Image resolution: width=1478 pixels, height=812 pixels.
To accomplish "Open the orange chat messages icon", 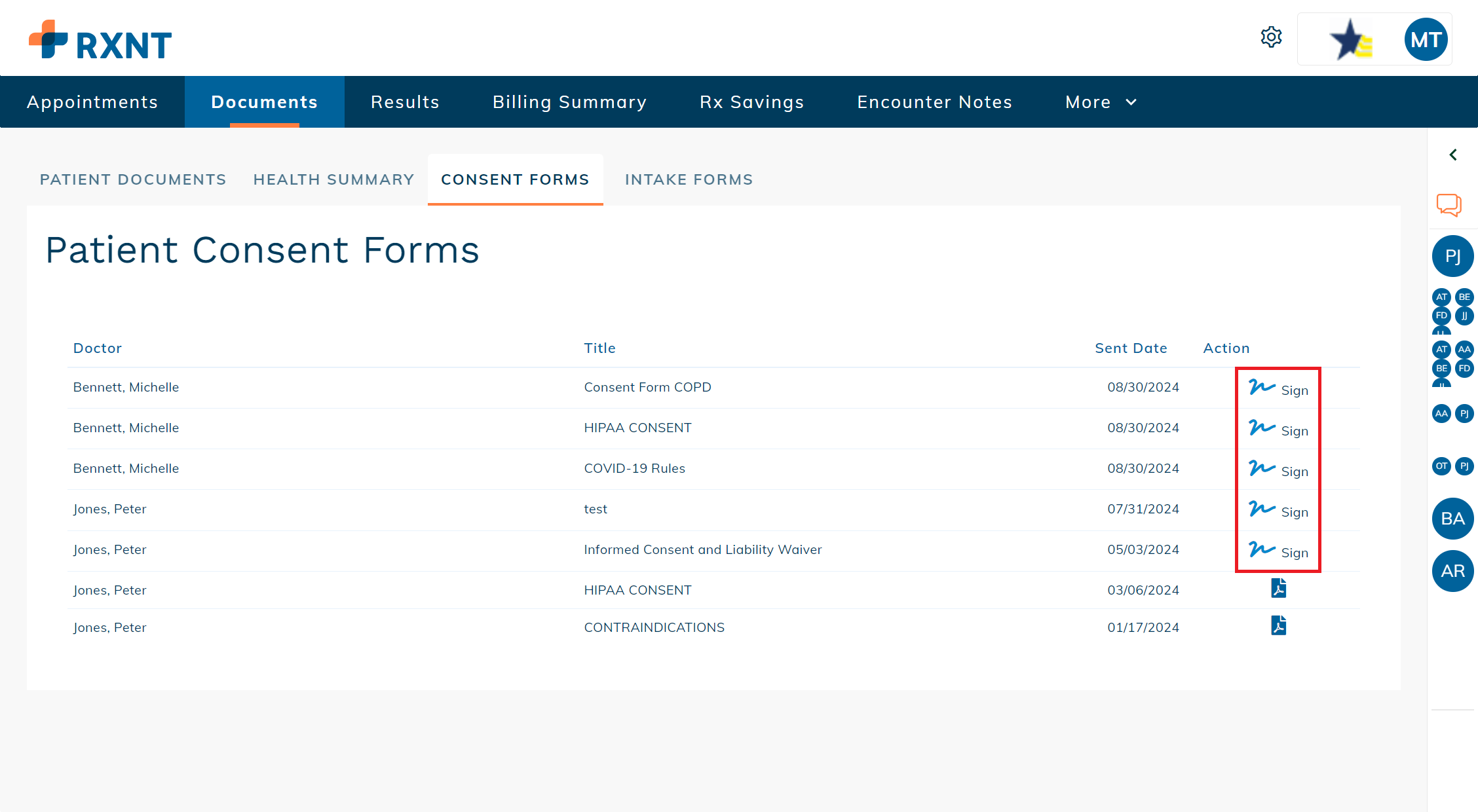I will (1449, 205).
